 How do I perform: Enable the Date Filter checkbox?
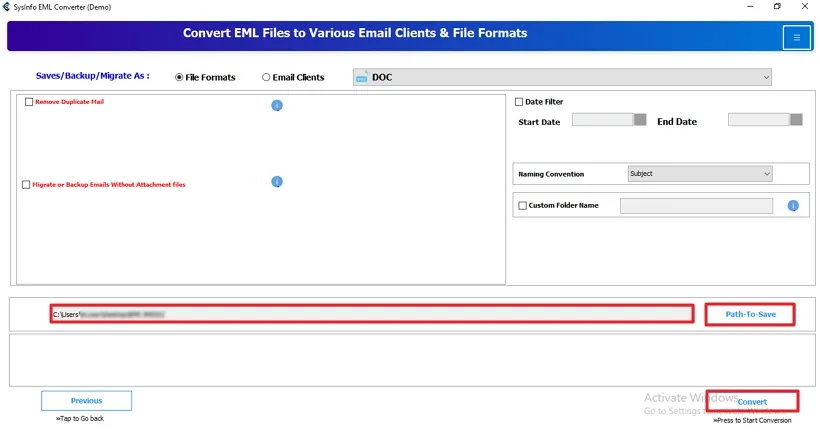(519, 102)
